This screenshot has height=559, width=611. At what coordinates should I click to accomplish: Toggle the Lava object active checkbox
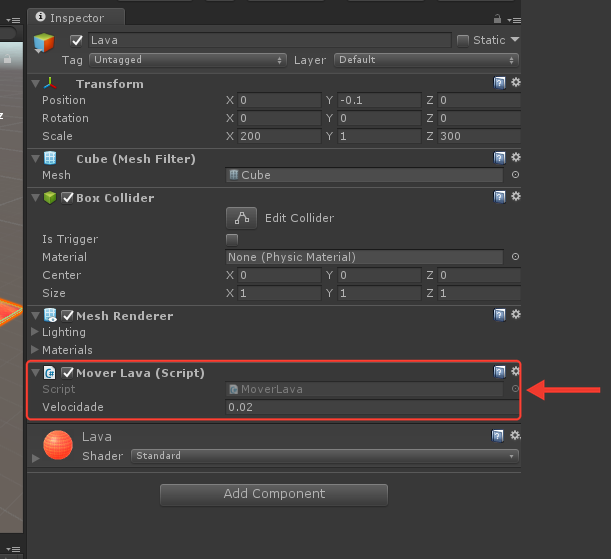click(x=76, y=40)
